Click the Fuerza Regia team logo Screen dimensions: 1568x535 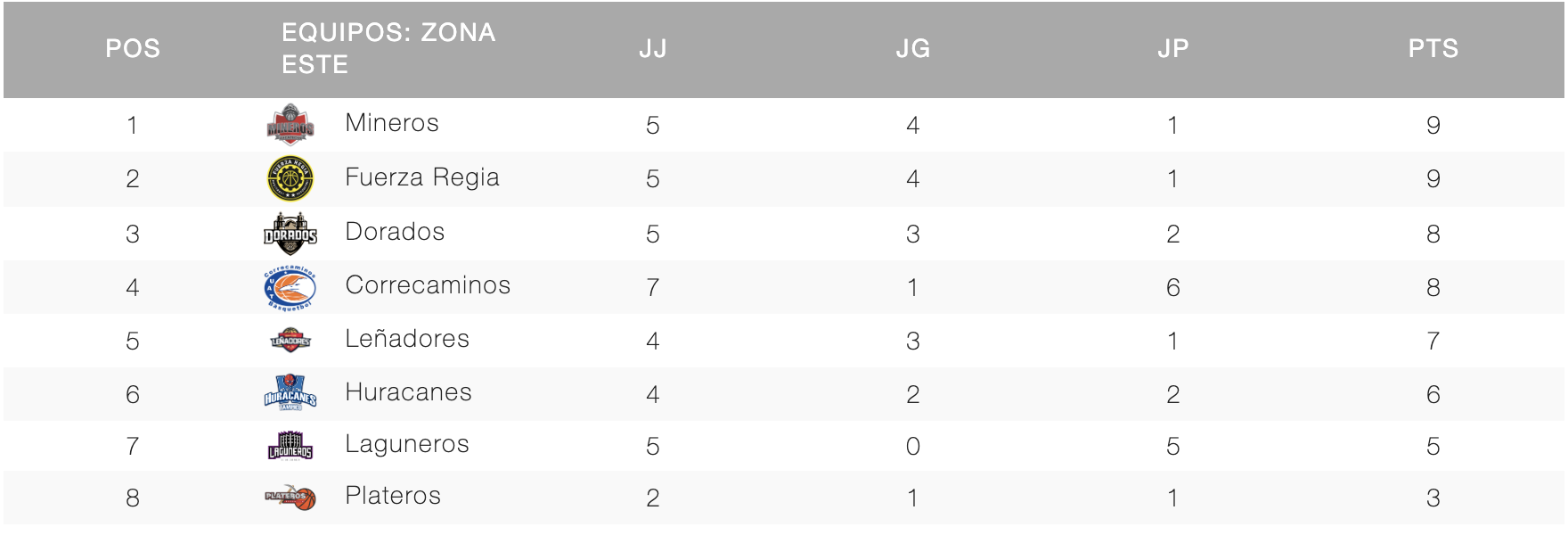[x=290, y=178]
